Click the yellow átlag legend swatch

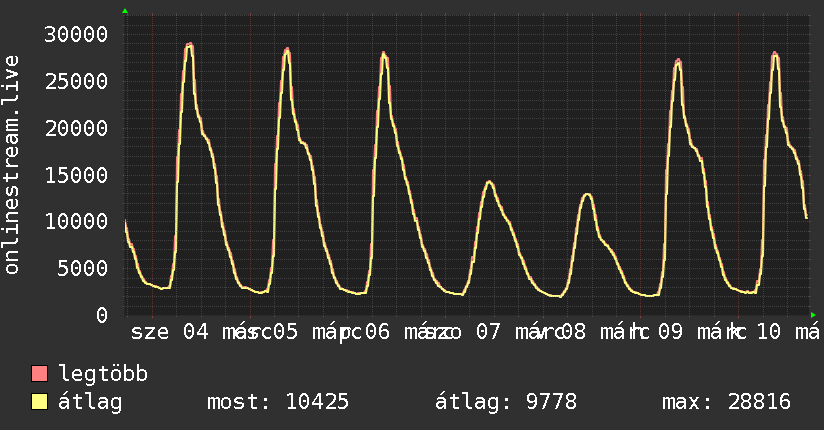pyautogui.click(x=39, y=402)
